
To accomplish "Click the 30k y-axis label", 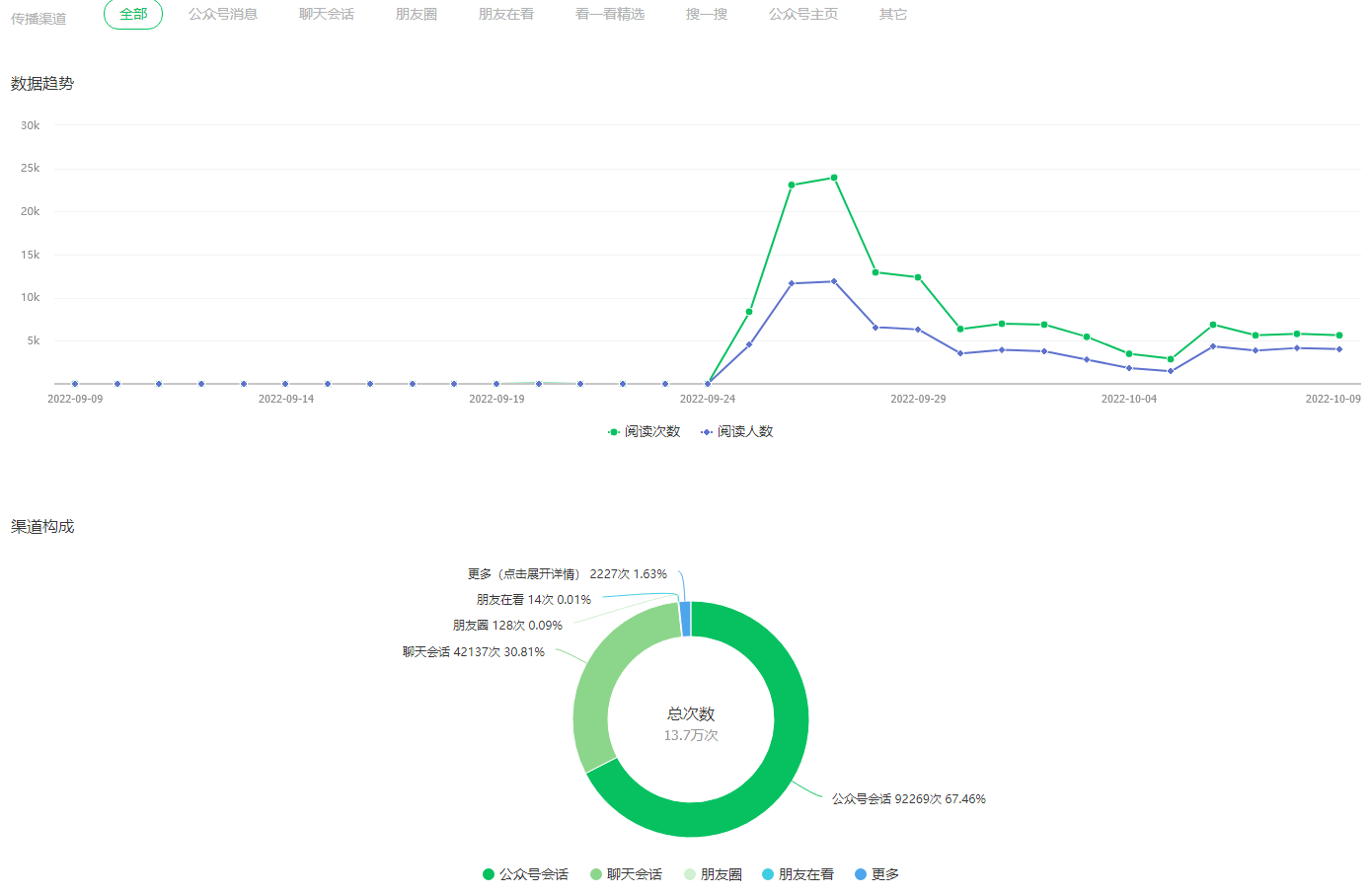I will [31, 125].
